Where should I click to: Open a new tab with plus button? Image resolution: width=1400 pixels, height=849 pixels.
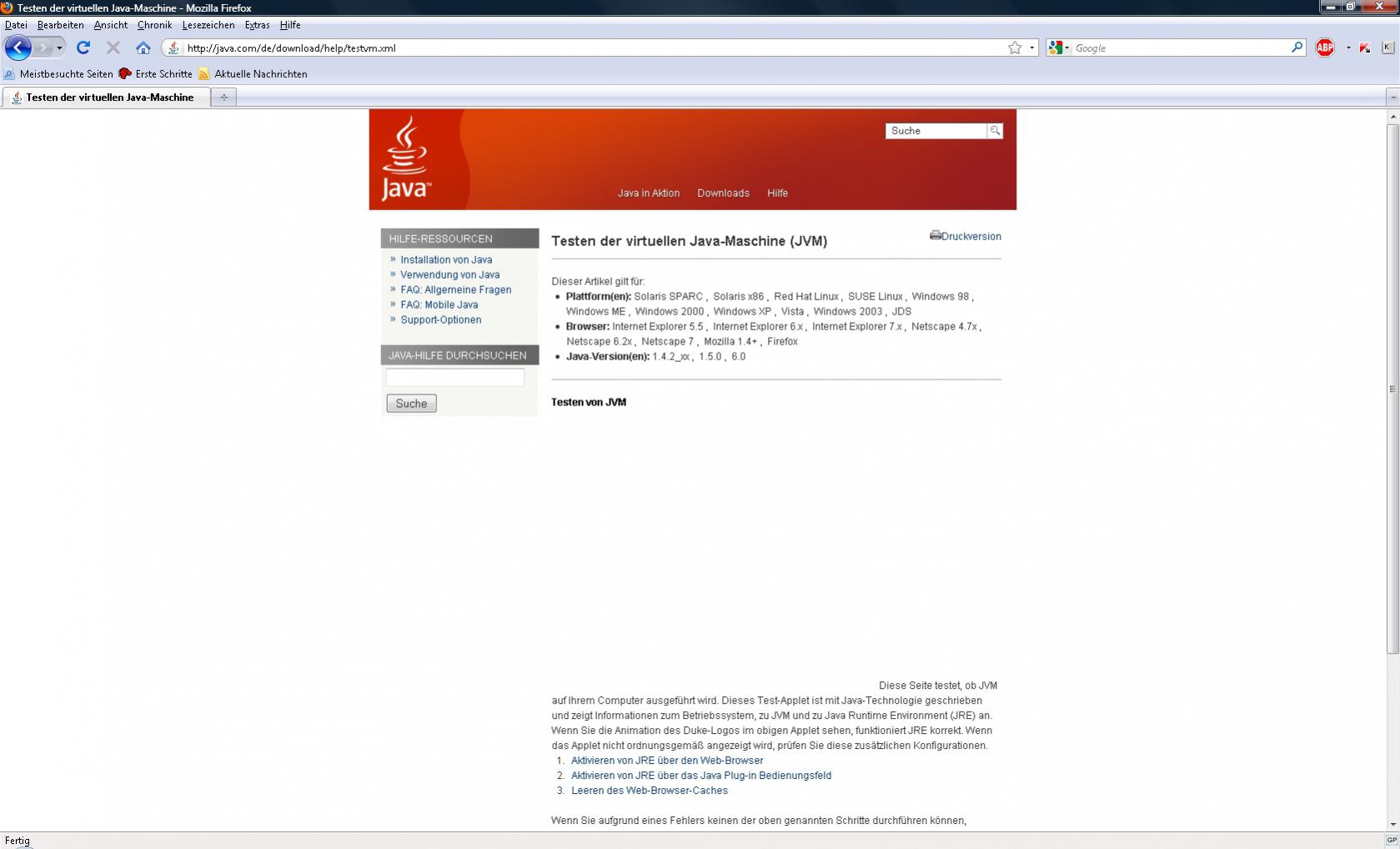(x=223, y=98)
